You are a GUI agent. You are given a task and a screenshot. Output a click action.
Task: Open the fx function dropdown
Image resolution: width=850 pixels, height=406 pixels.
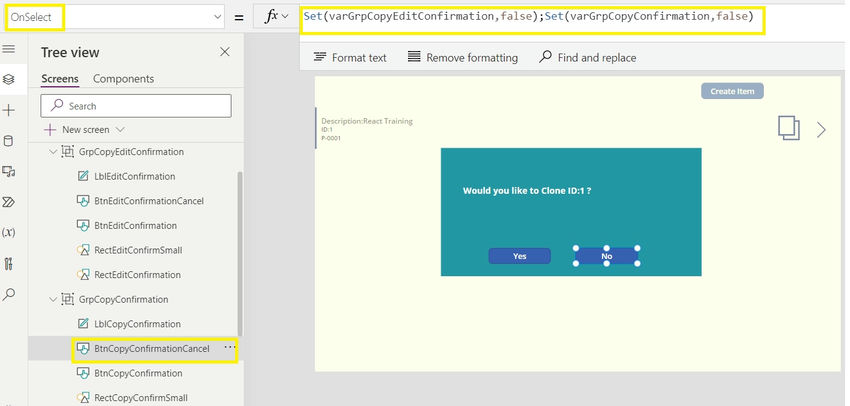pyautogui.click(x=276, y=17)
